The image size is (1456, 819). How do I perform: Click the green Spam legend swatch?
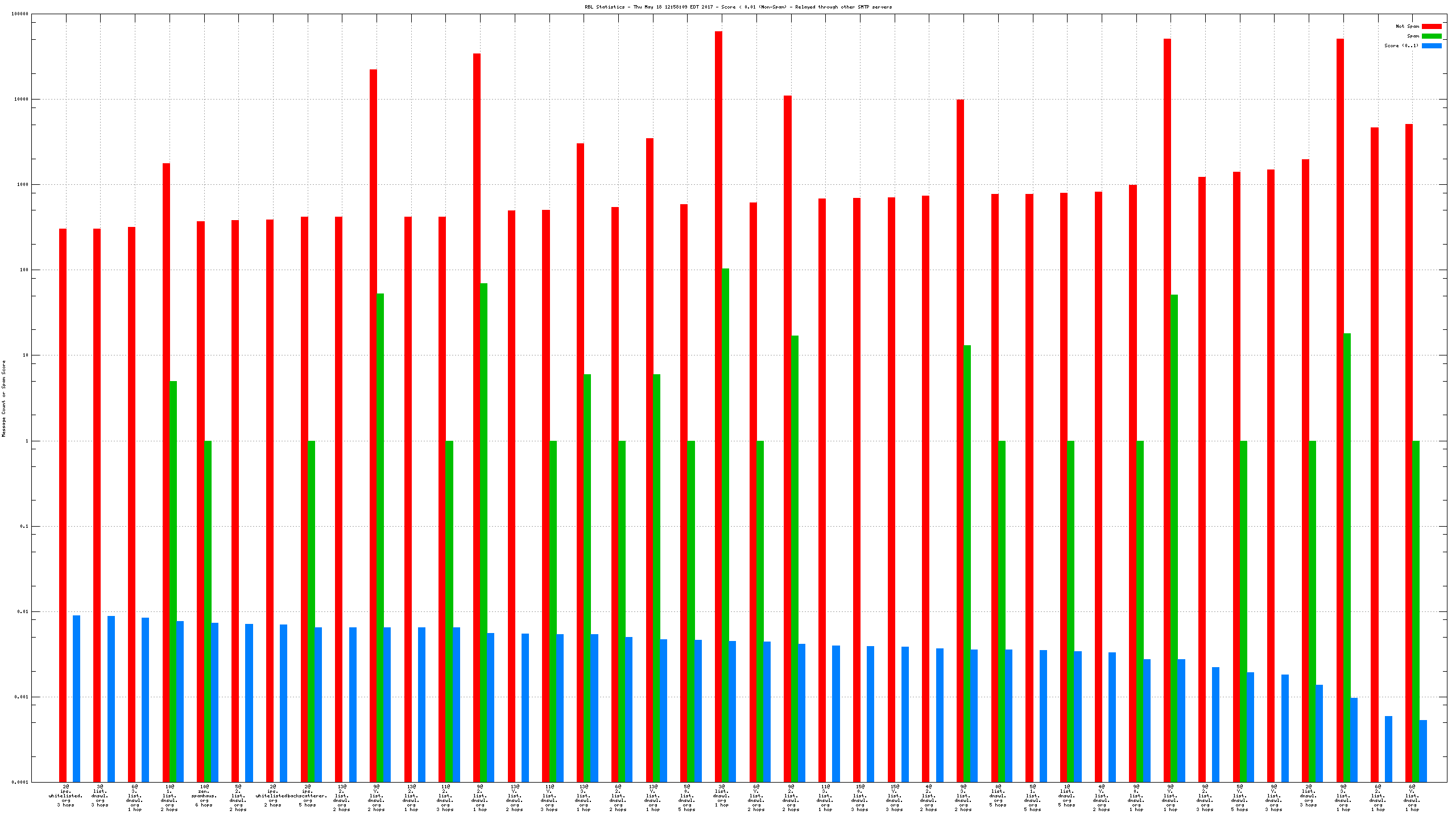pyautogui.click(x=1432, y=36)
